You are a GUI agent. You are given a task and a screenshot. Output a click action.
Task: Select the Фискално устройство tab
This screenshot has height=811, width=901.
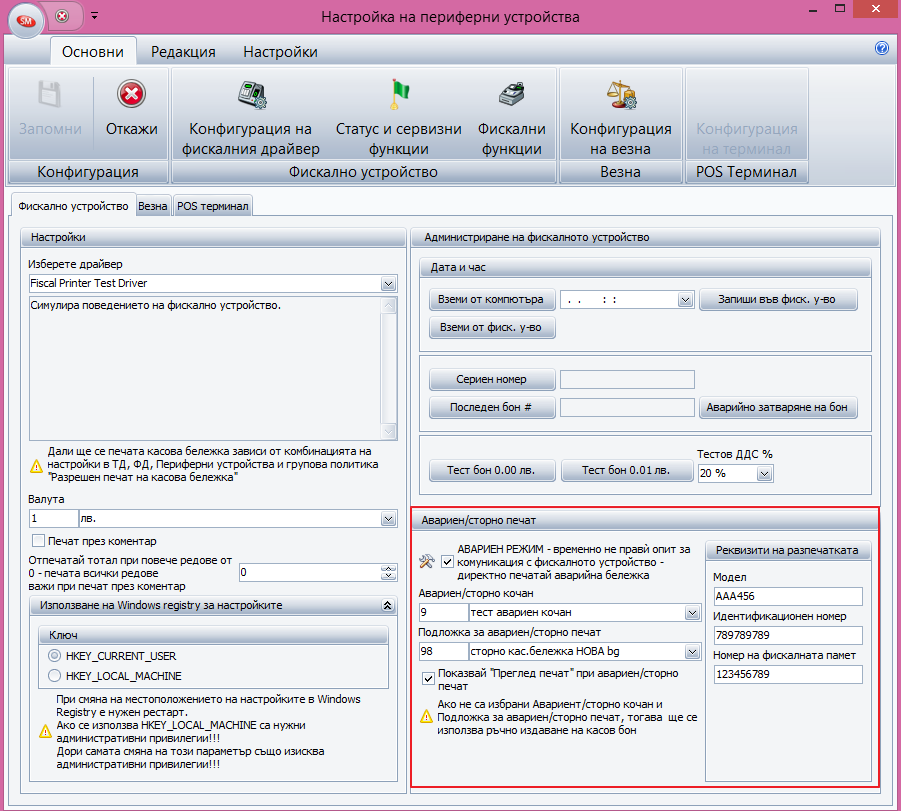[x=73, y=206]
